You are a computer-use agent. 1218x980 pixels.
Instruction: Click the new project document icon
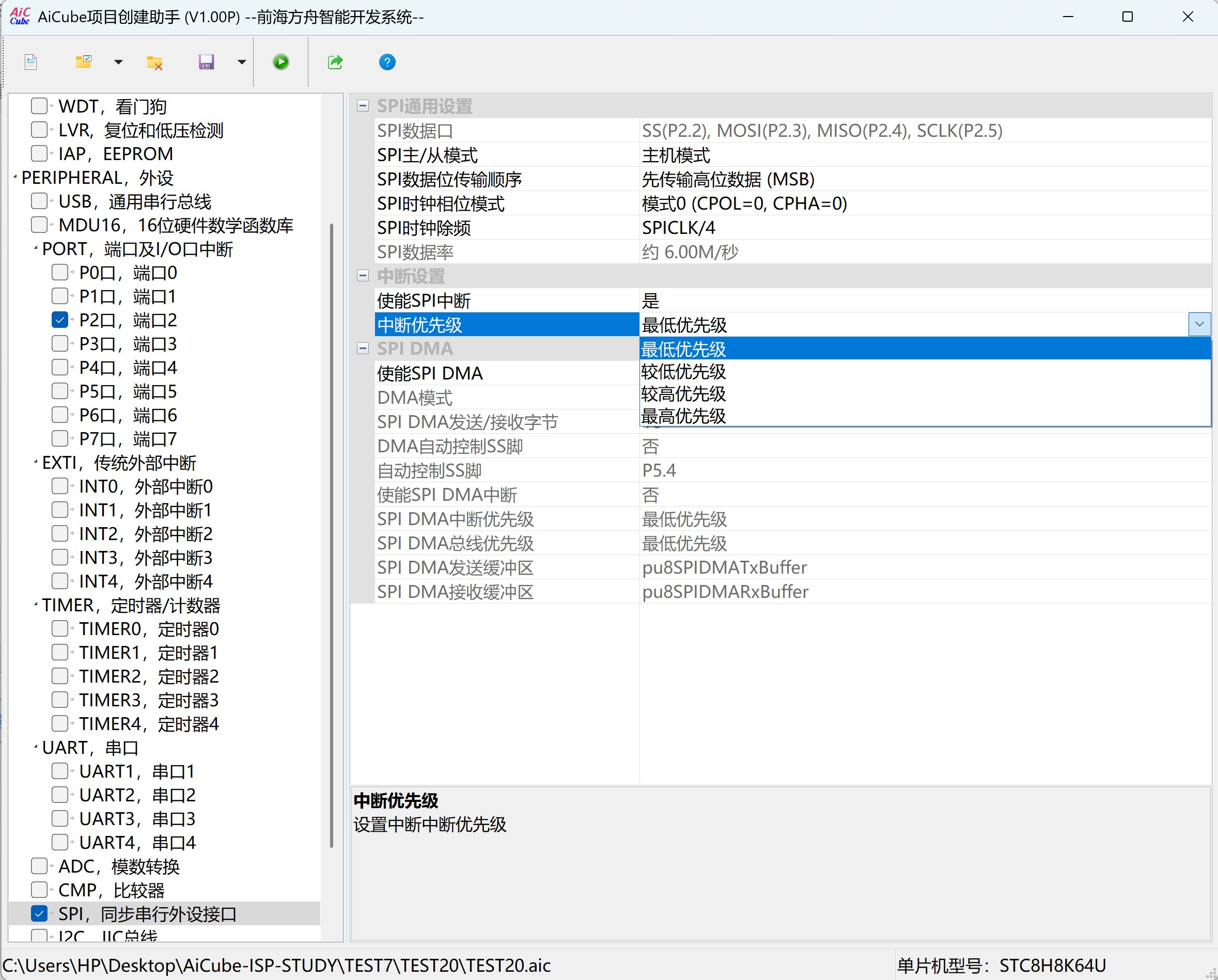pyautogui.click(x=31, y=61)
